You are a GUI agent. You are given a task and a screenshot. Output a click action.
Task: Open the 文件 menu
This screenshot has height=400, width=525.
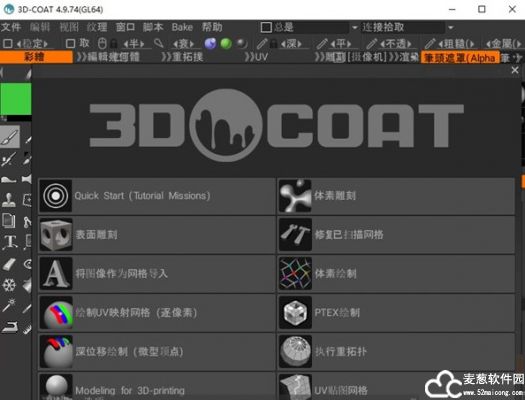coord(11,27)
